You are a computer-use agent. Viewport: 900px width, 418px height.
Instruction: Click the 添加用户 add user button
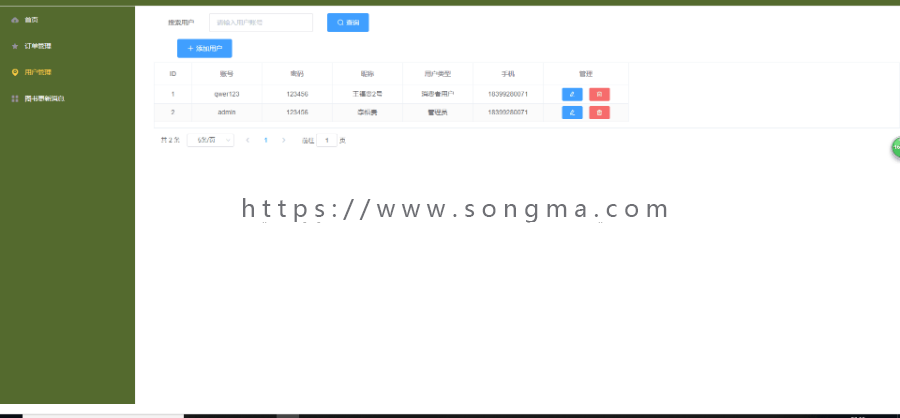(x=204, y=49)
